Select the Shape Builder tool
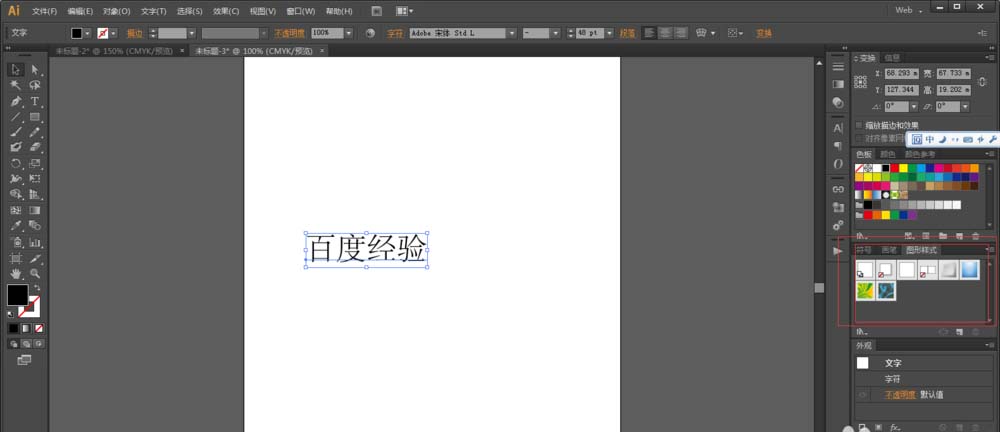 pyautogui.click(x=17, y=195)
